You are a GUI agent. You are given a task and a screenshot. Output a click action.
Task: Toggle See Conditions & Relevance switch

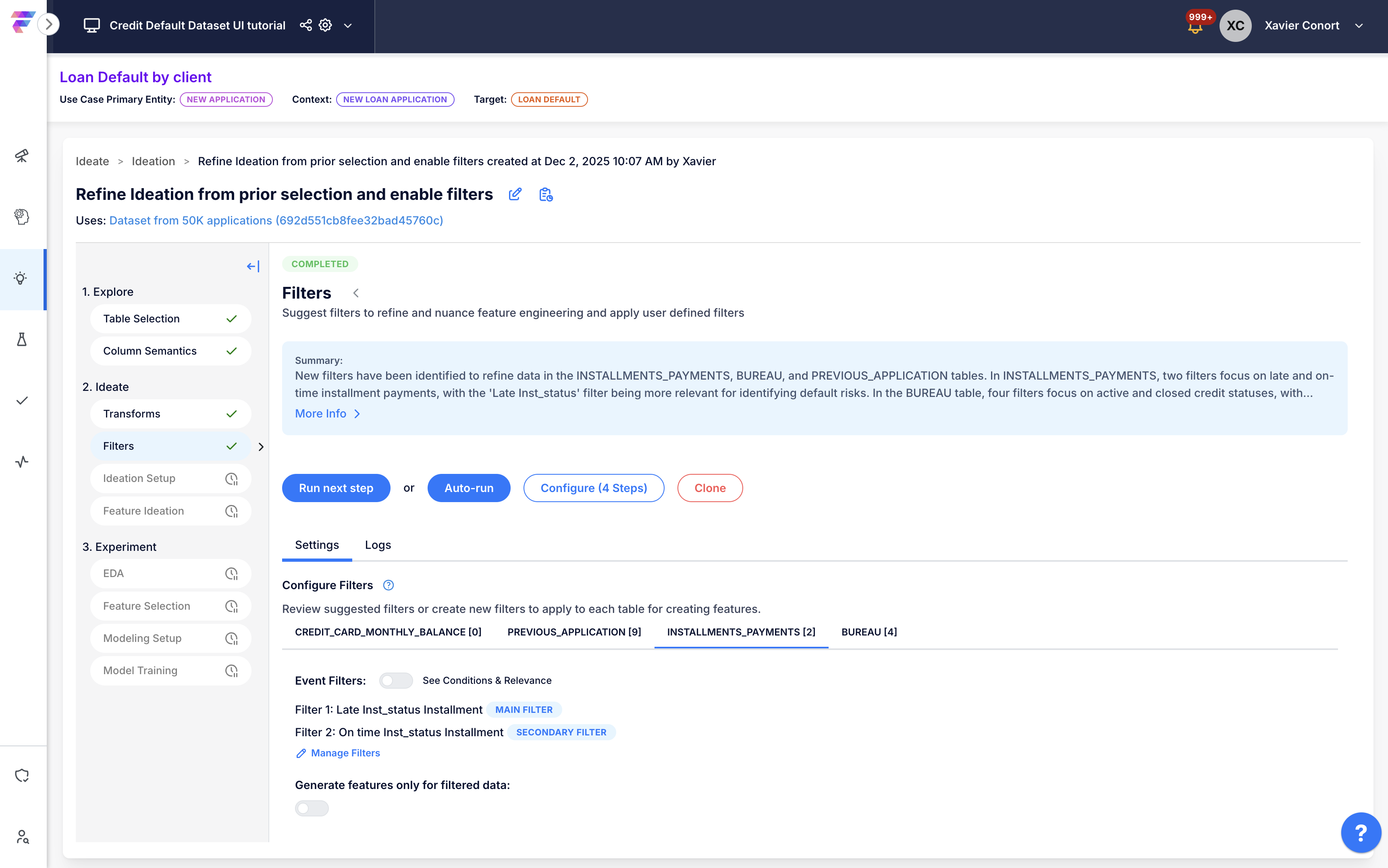pos(395,680)
